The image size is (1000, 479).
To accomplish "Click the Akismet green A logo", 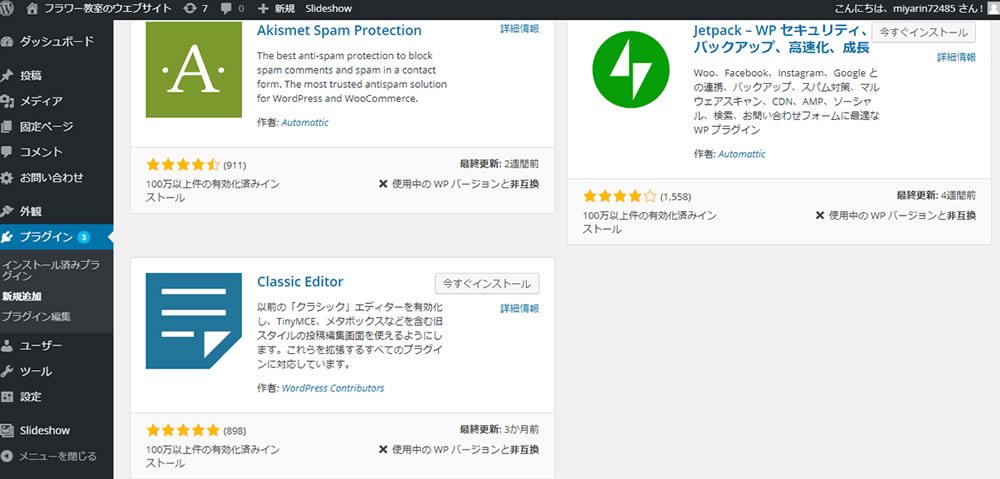I will pos(194,70).
